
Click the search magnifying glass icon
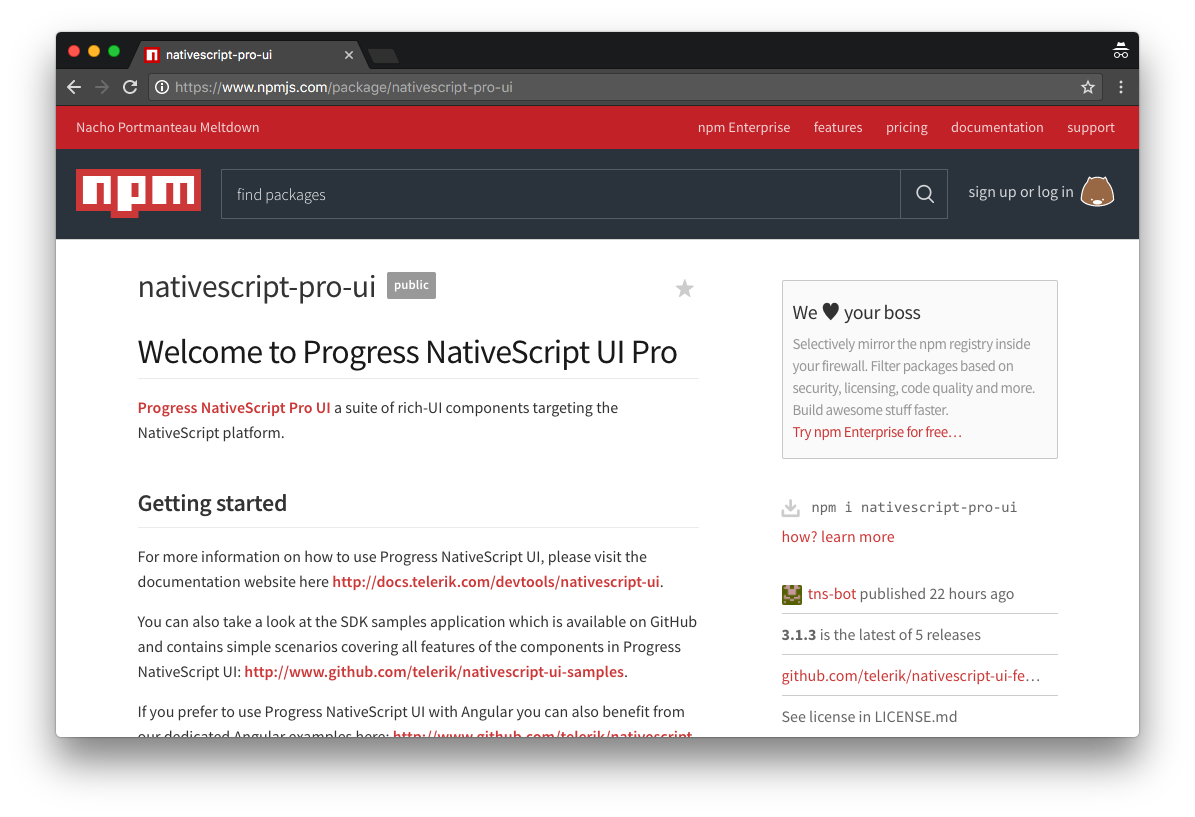pyautogui.click(x=923, y=193)
